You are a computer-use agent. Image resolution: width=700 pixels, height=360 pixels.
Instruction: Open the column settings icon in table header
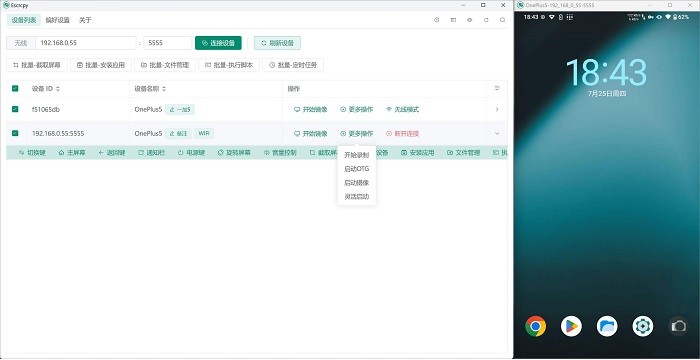(x=497, y=88)
